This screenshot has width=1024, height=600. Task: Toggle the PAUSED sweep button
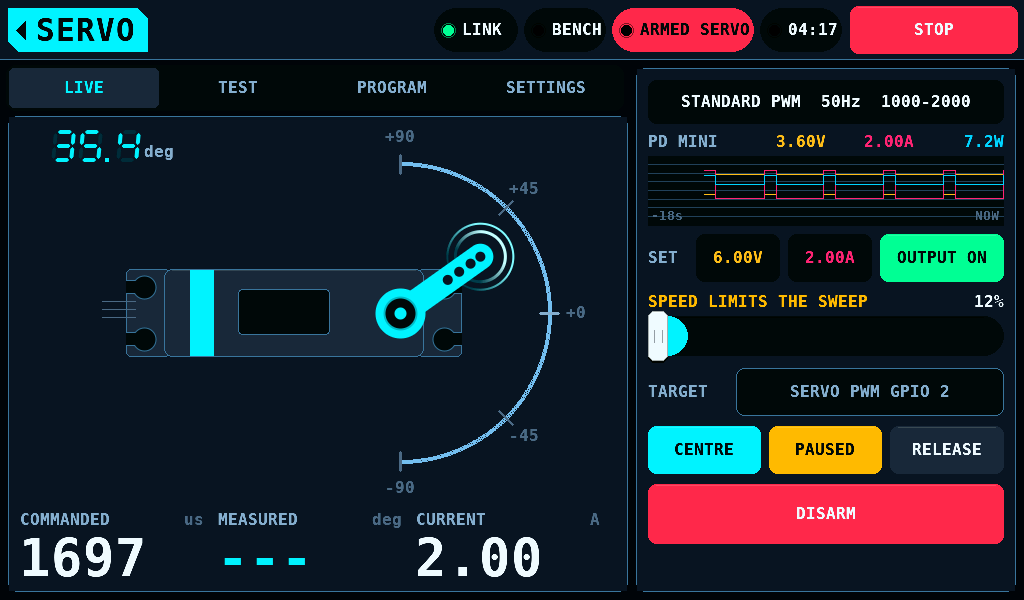(x=825, y=450)
